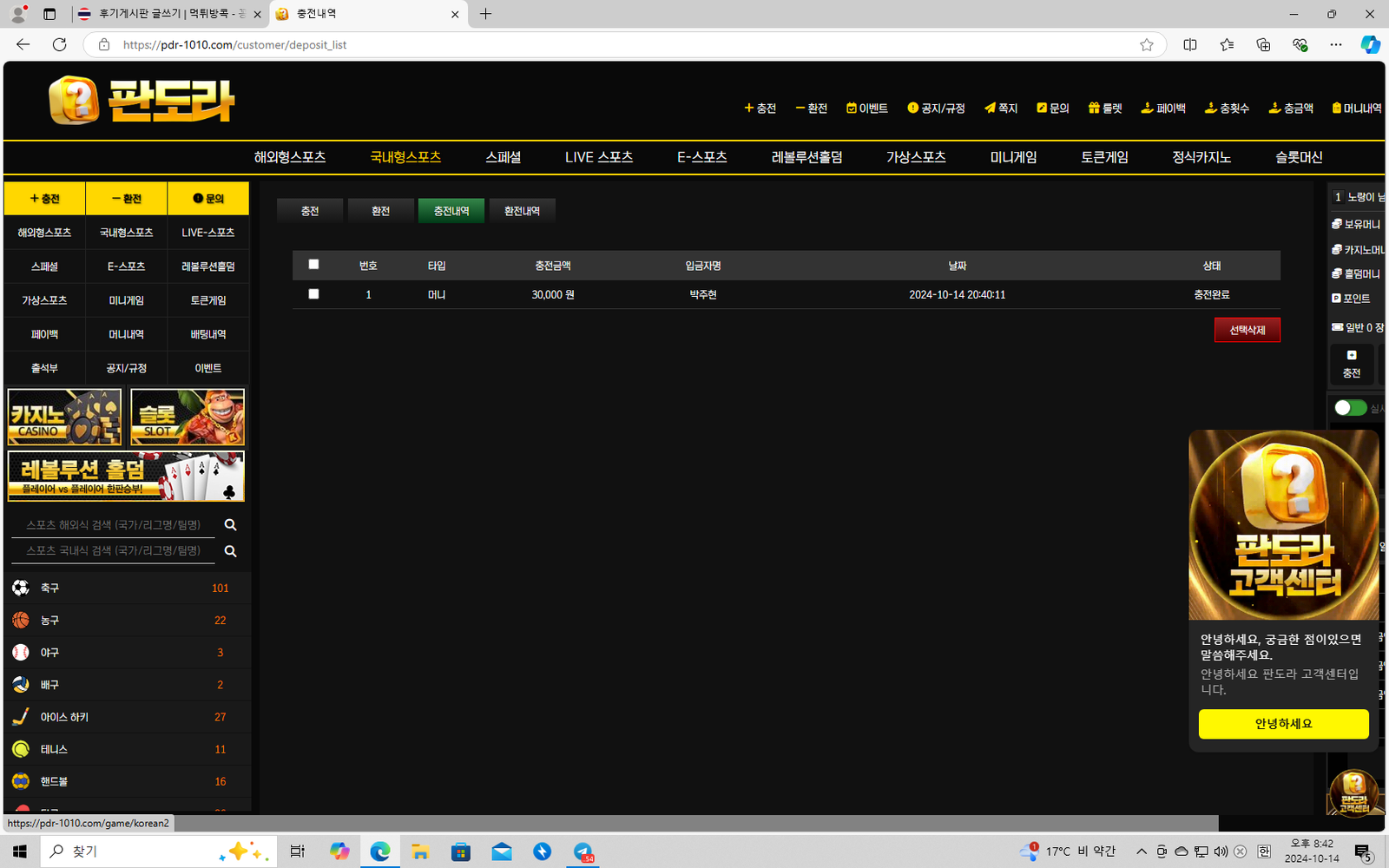Open the 미니게임 navigation menu
Image resolution: width=1389 pixels, height=868 pixels.
[1013, 157]
